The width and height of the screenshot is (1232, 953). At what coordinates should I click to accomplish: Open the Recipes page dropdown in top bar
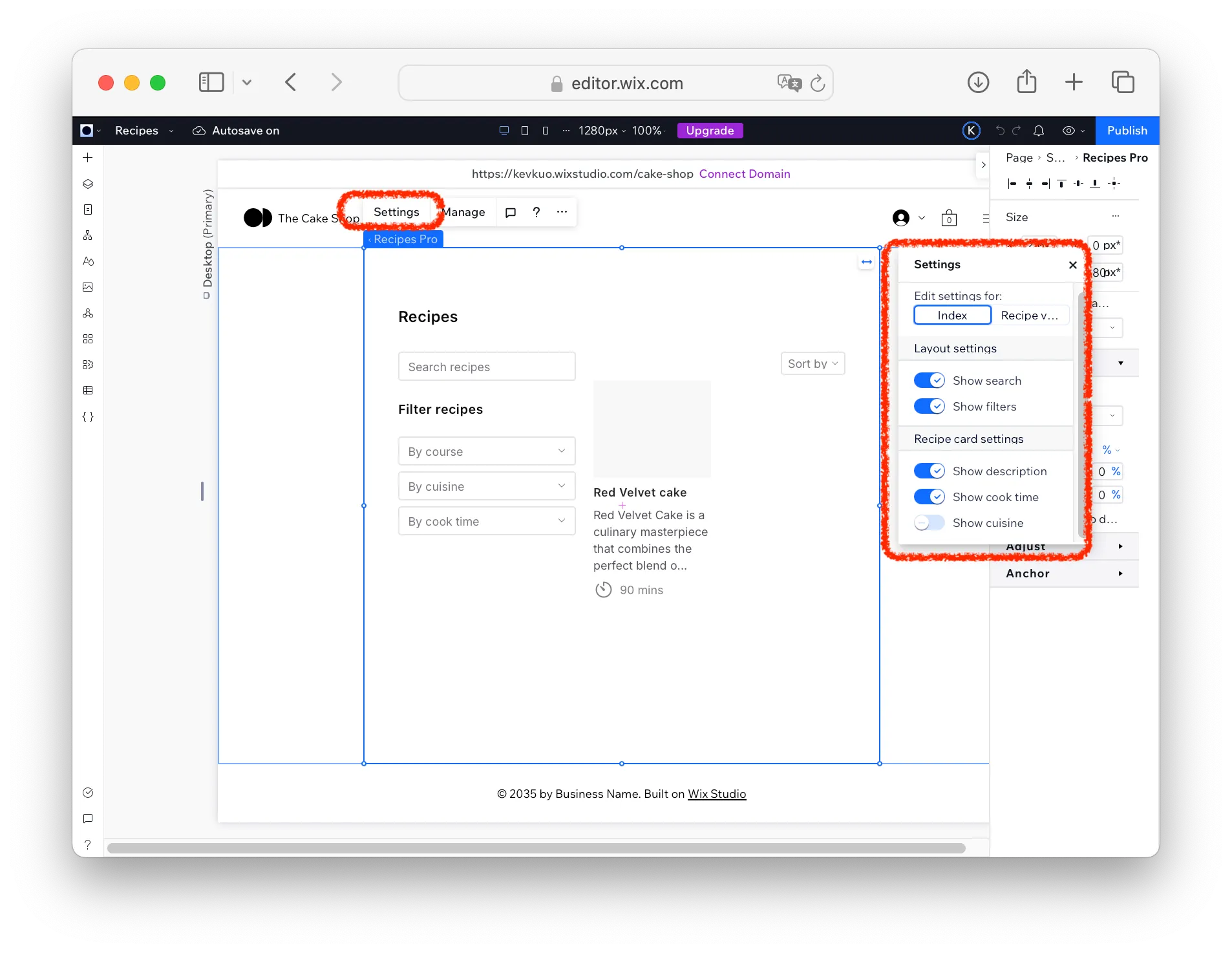pyautogui.click(x=144, y=131)
